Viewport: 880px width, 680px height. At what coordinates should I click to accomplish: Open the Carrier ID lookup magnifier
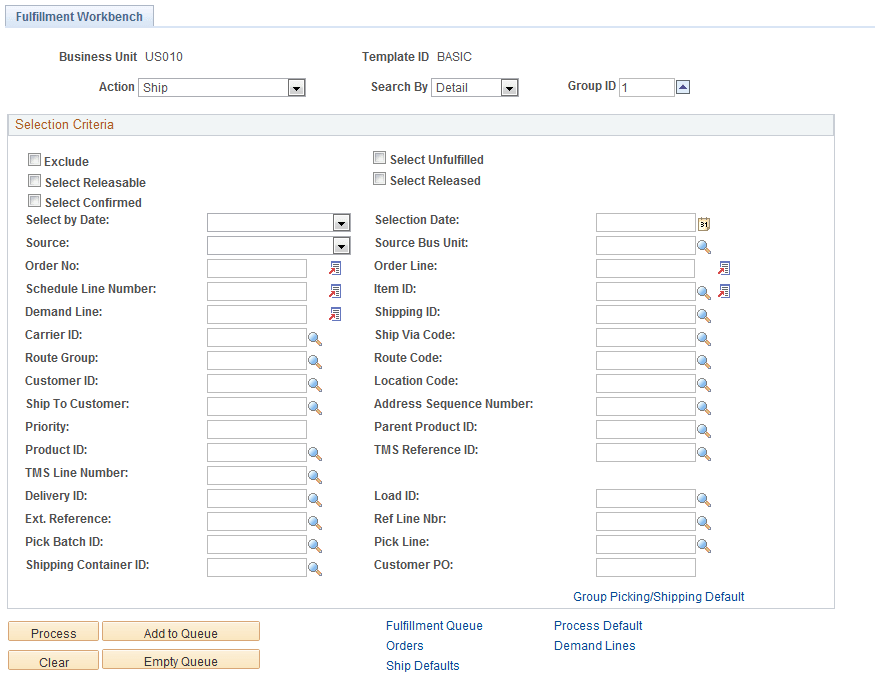(314, 337)
